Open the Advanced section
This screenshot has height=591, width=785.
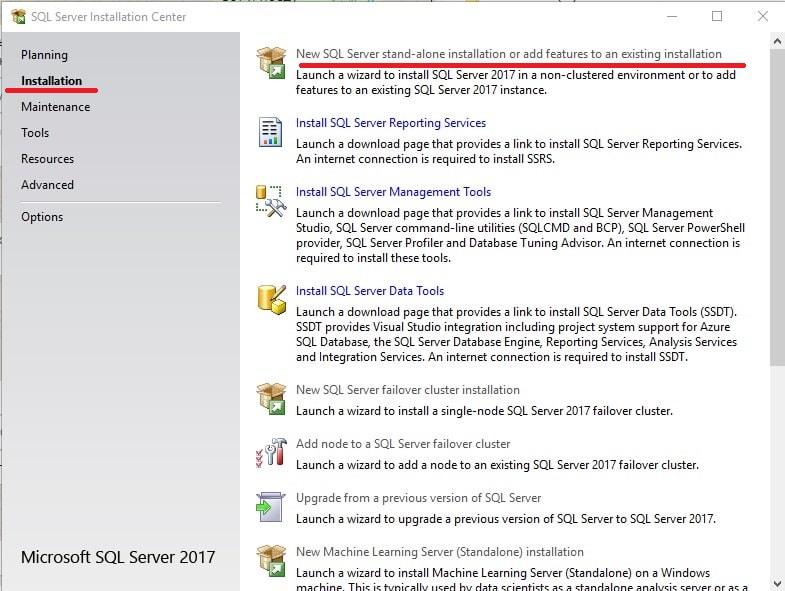click(x=47, y=185)
